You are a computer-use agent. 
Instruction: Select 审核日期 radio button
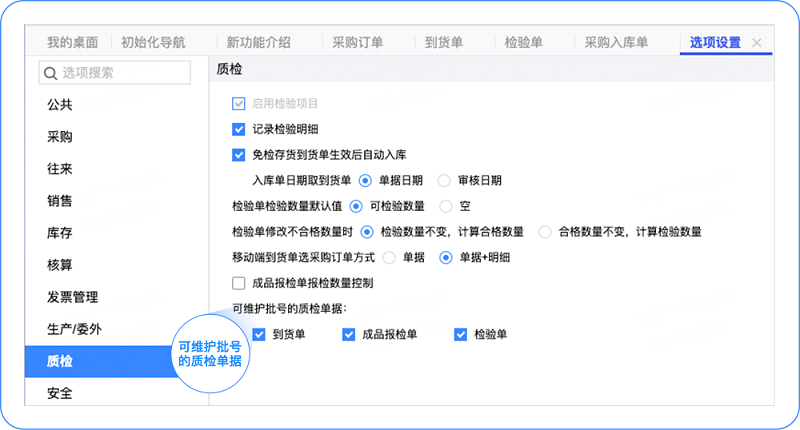[x=444, y=181]
